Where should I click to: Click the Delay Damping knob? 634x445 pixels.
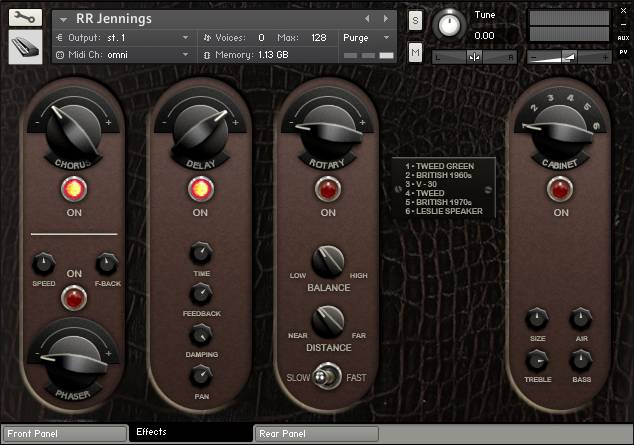click(x=201, y=335)
